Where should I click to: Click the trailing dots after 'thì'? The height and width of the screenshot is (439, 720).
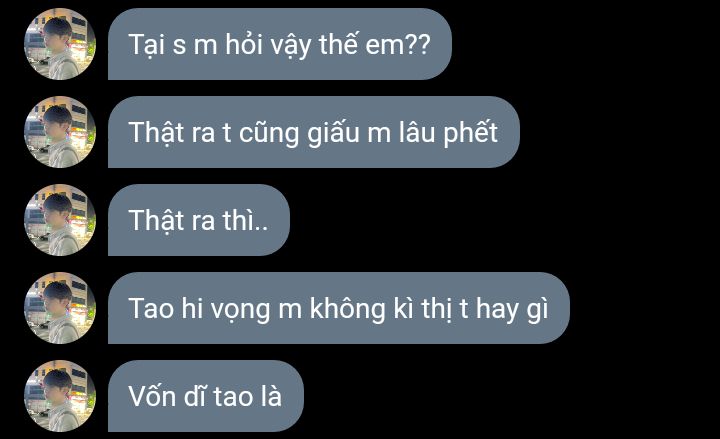(x=261, y=227)
